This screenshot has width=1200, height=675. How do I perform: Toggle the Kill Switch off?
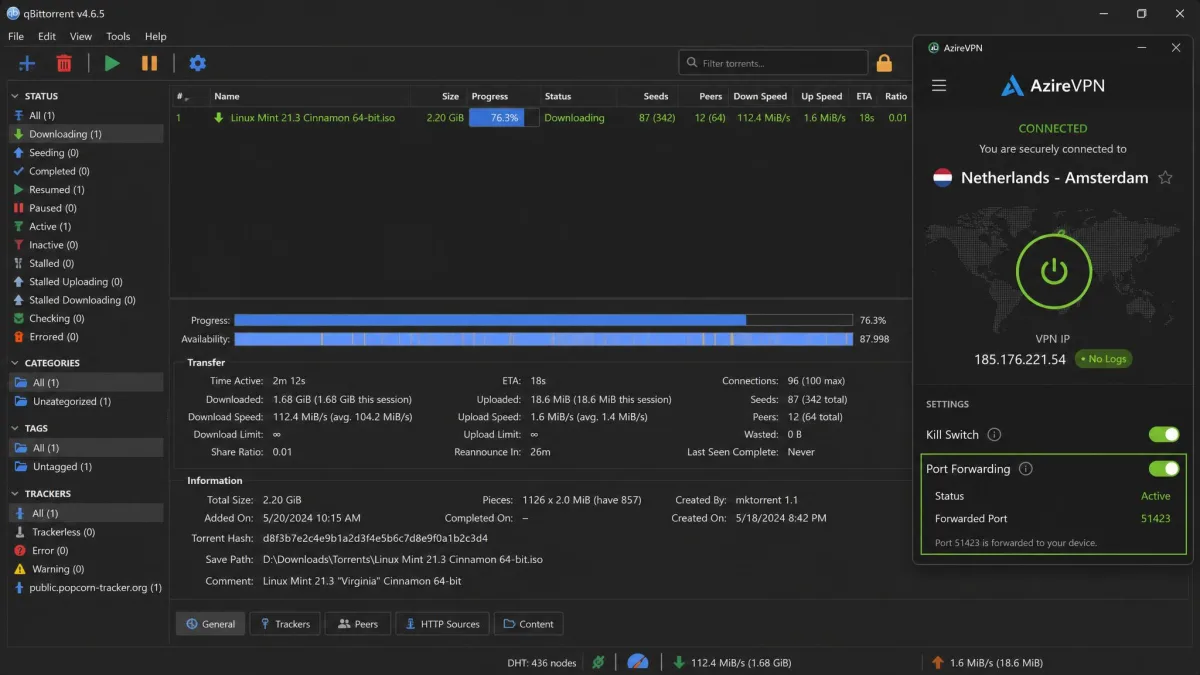pyautogui.click(x=1164, y=435)
